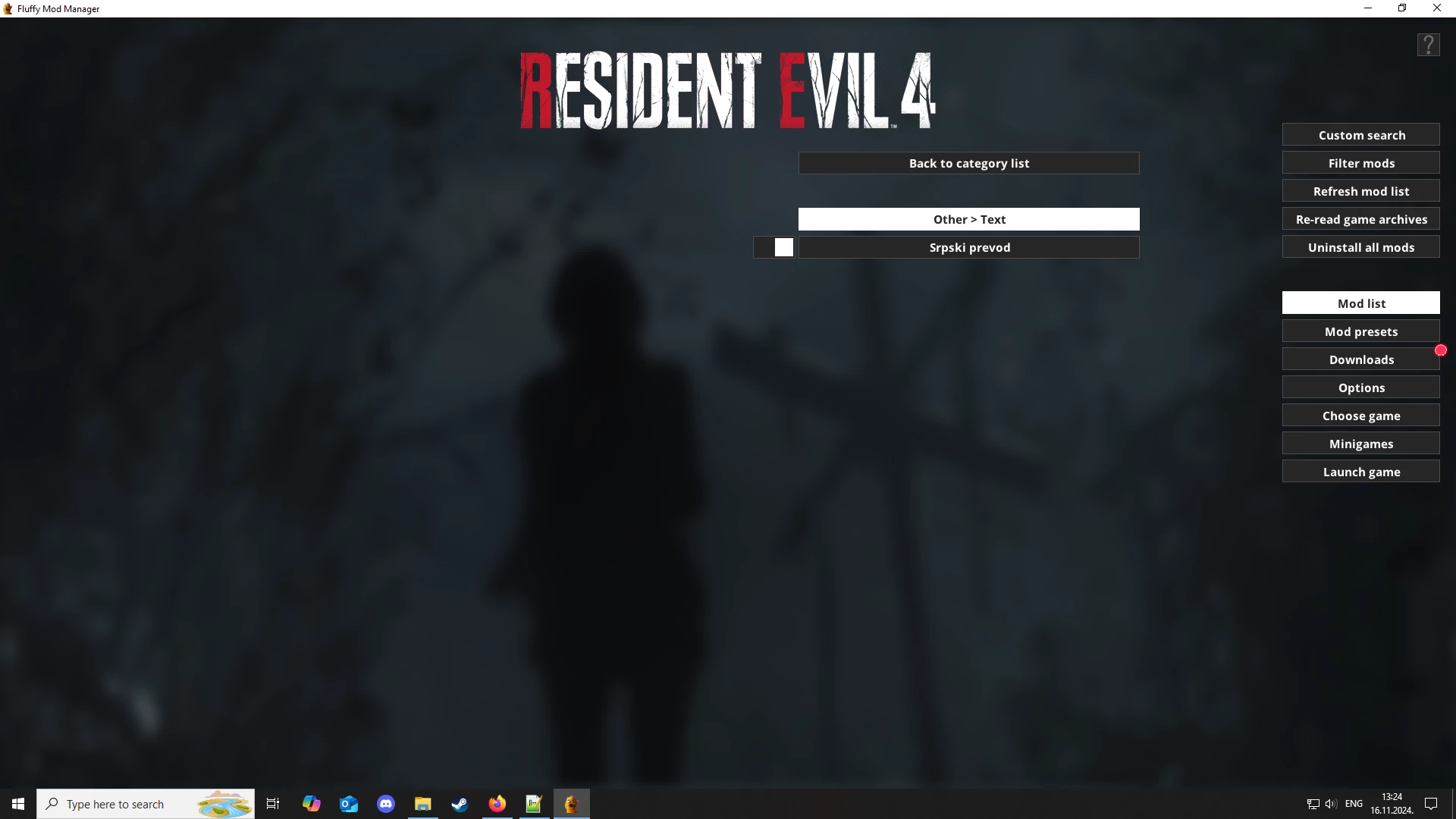
Task: Open Outlook from the taskbar
Action: click(x=348, y=804)
